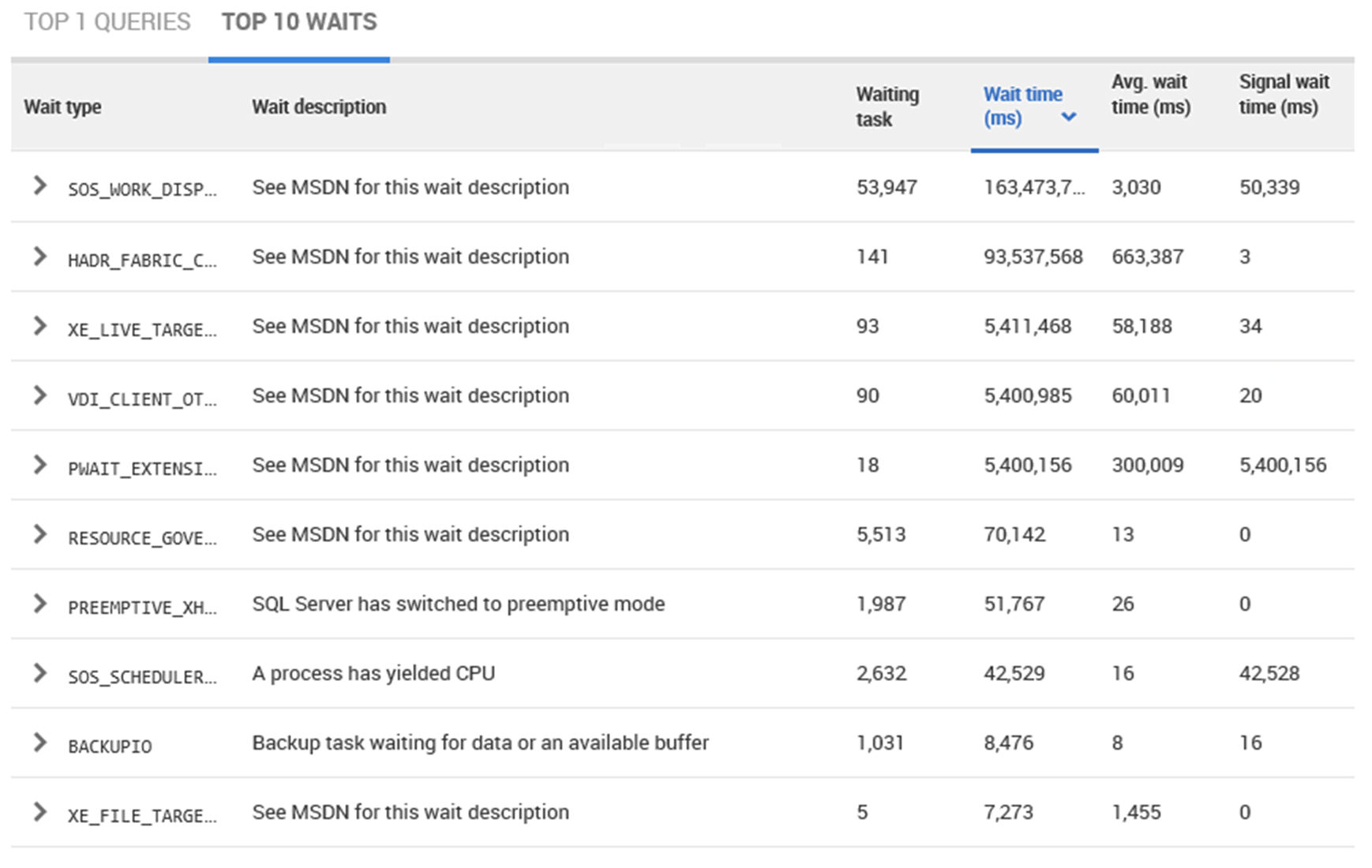The height and width of the screenshot is (868, 1372).
Task: Expand the SOS_WORK_DISP... wait row
Action: pos(39,186)
